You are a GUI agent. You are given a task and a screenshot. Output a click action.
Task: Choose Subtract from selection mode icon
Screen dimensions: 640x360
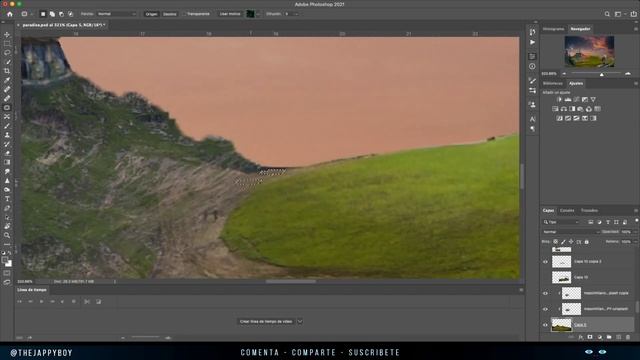point(61,14)
